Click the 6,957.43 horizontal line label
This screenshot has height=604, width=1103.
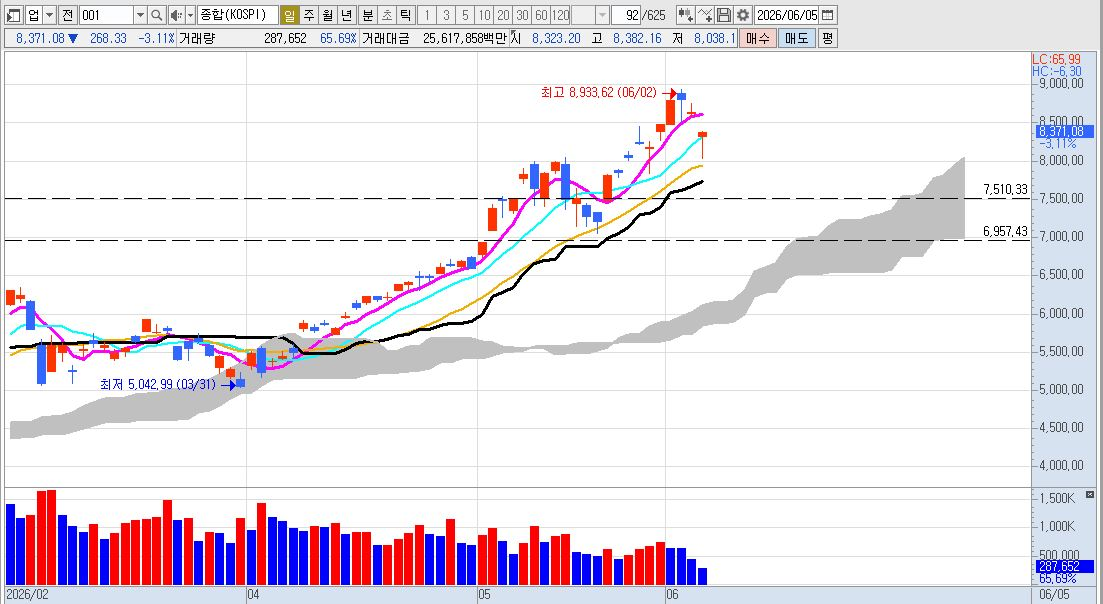(x=1005, y=231)
